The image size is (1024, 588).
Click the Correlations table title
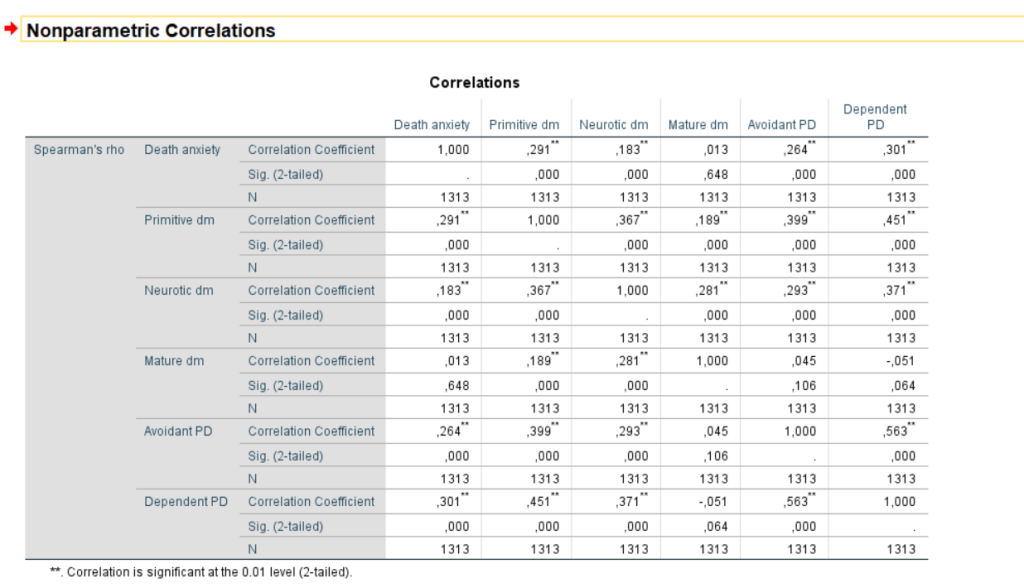474,82
